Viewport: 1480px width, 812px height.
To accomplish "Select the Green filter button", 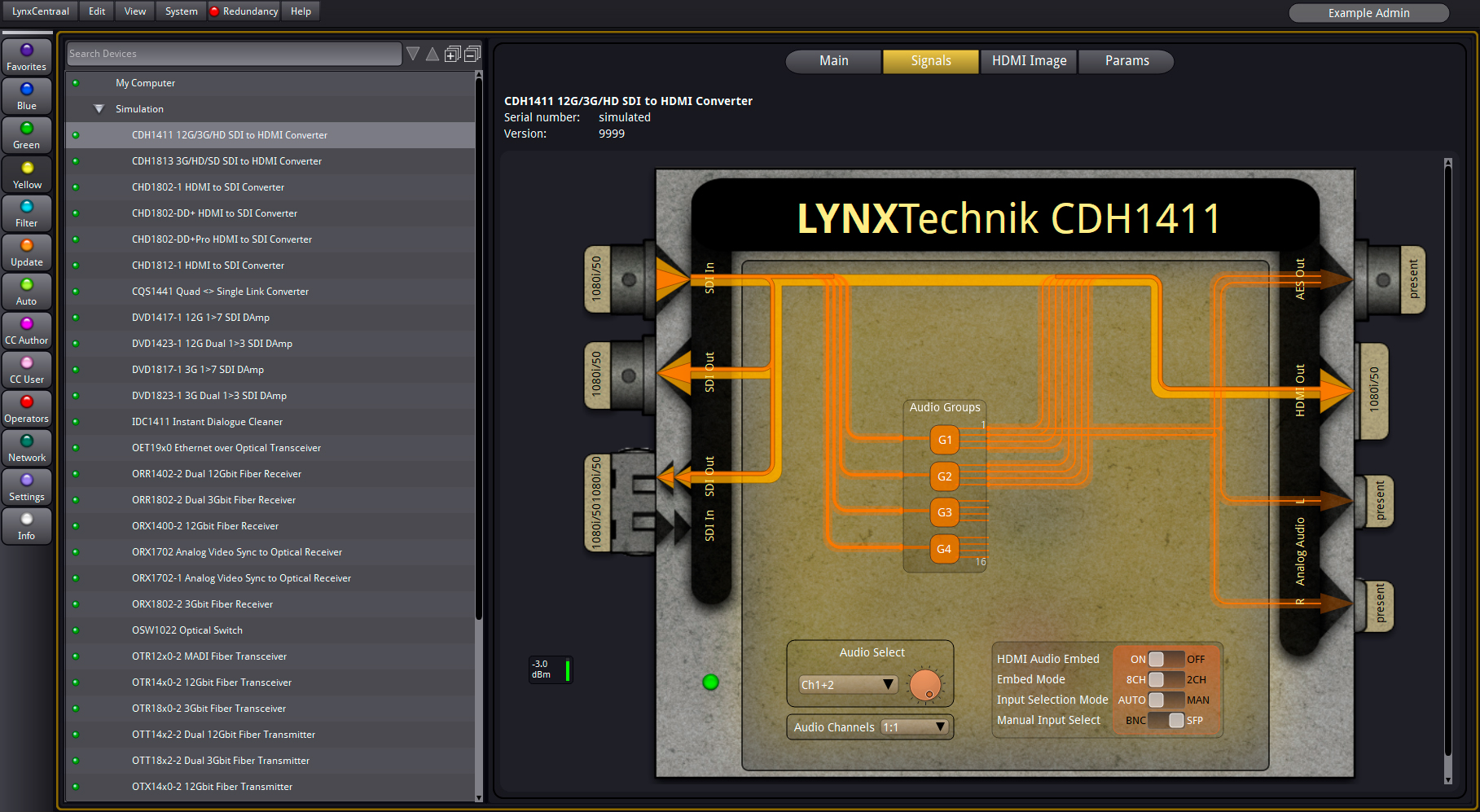I will [x=27, y=135].
